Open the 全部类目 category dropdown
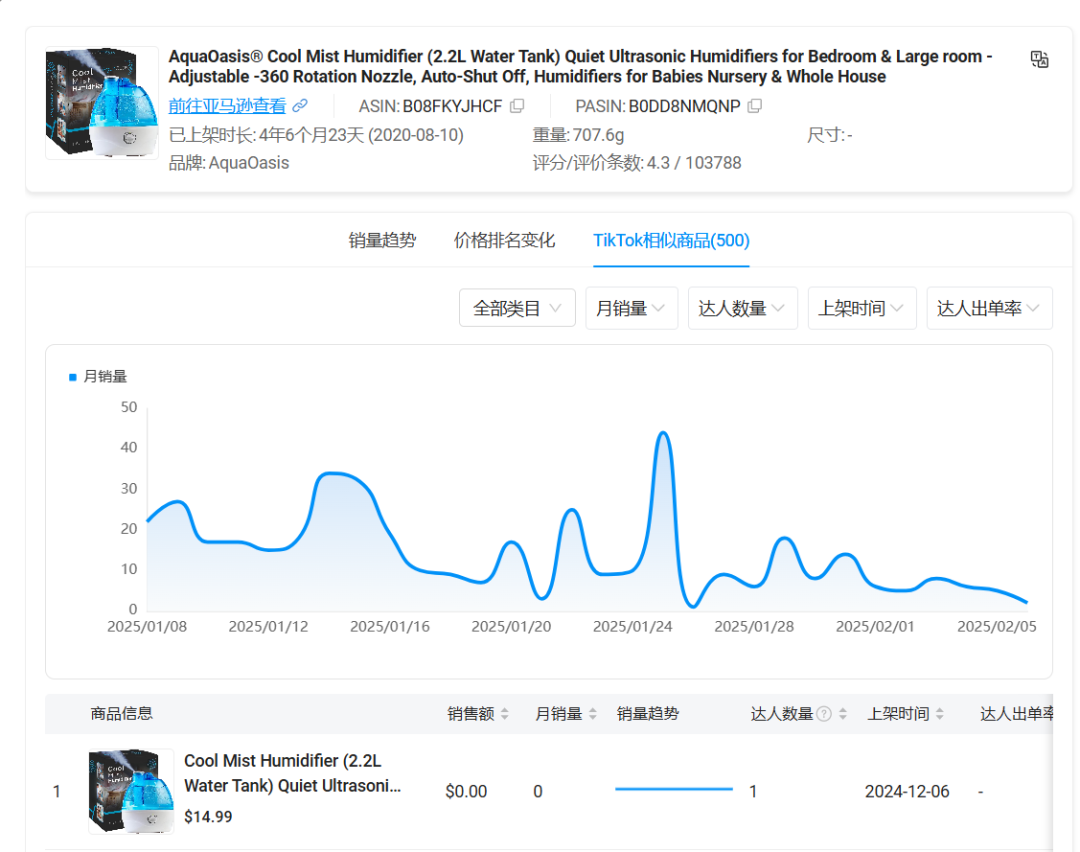Screen dimensions: 1080x852 coord(517,308)
